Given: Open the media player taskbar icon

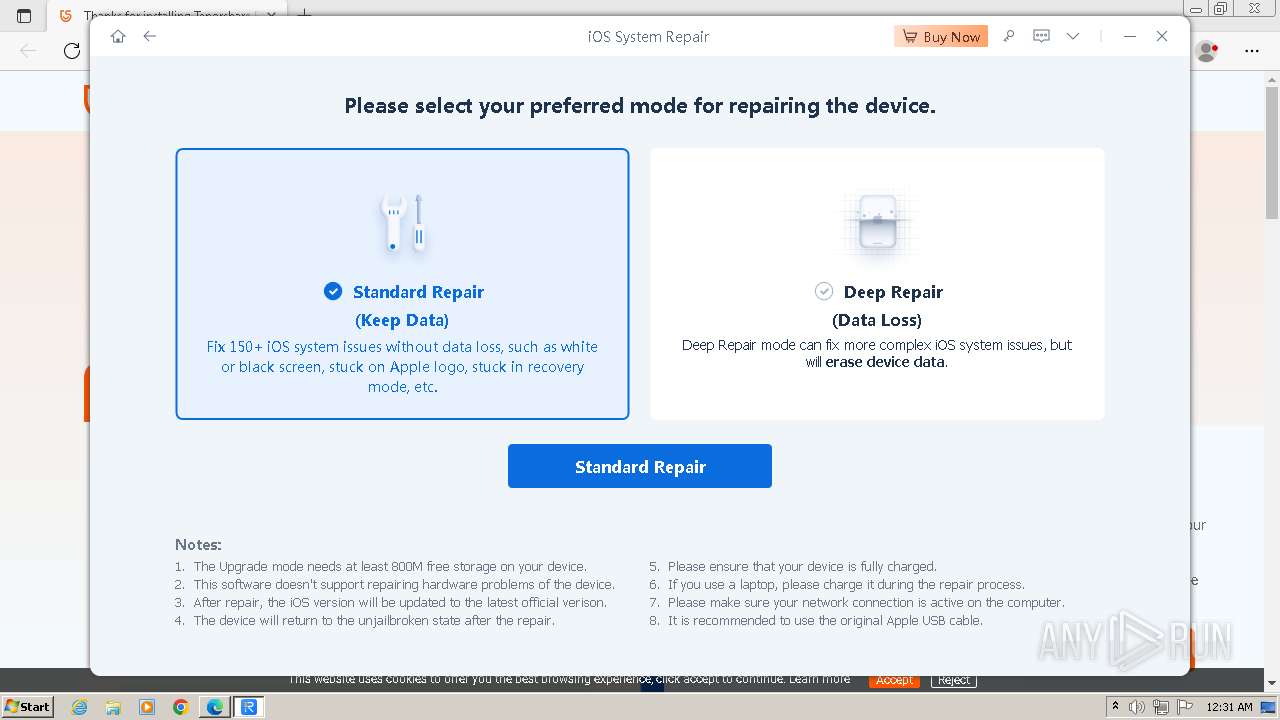Looking at the screenshot, I should 147,707.
